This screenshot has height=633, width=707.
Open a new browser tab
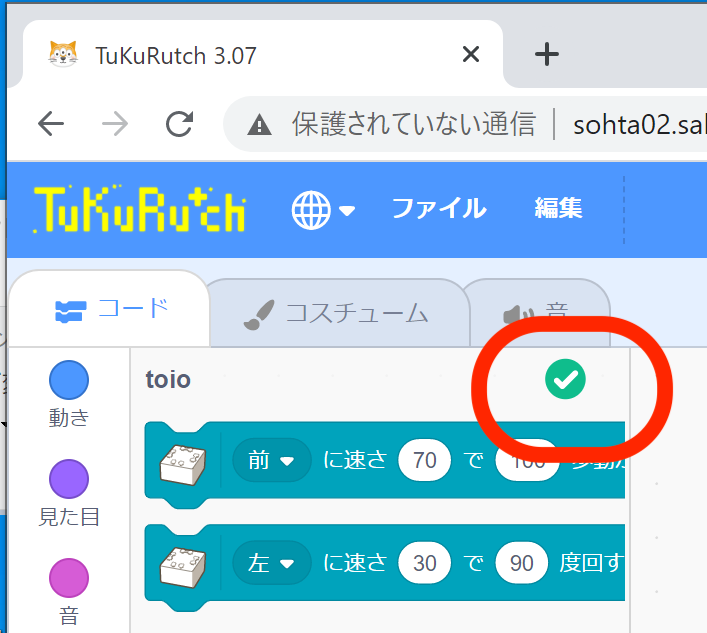pos(546,55)
